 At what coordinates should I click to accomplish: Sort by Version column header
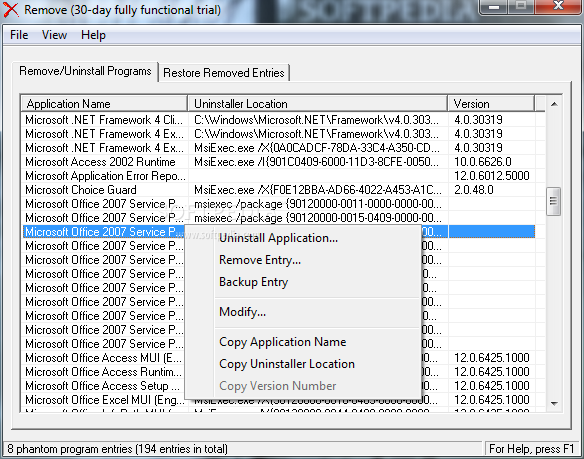click(491, 104)
